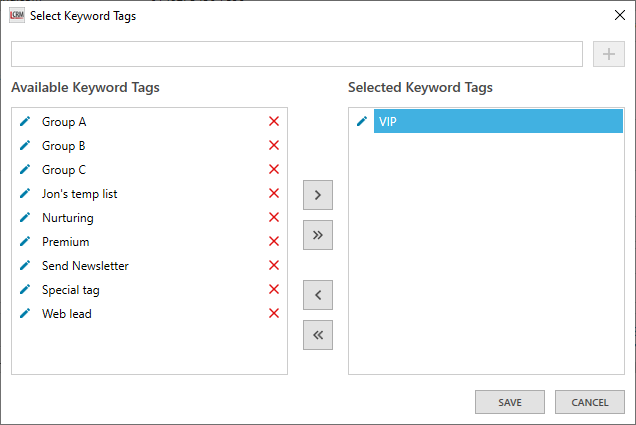
Task: Edit the VIP selected tag
Action: coord(362,122)
